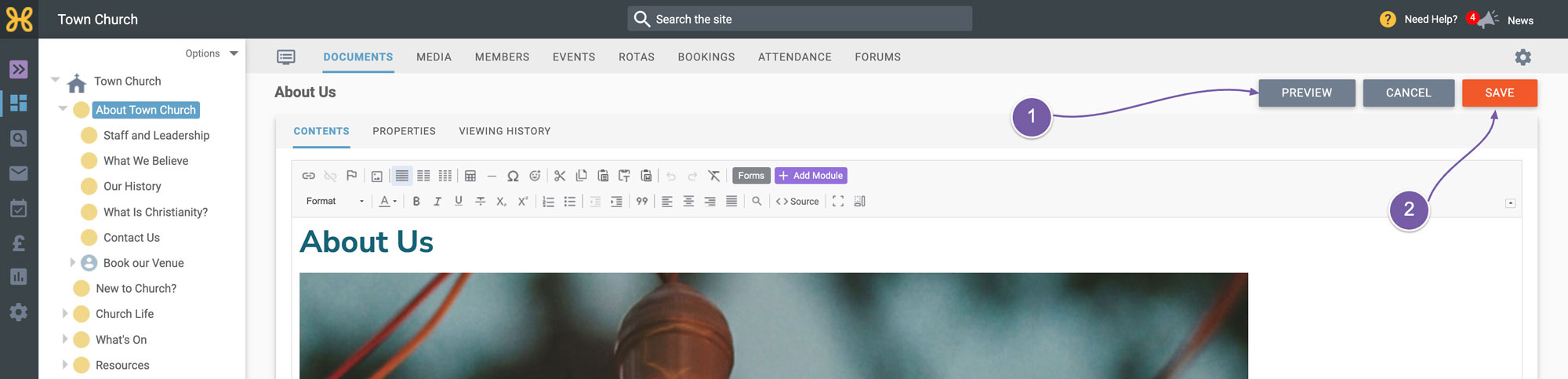
Task: Open Find with the magnifier icon in the editor
Action: pos(757,202)
